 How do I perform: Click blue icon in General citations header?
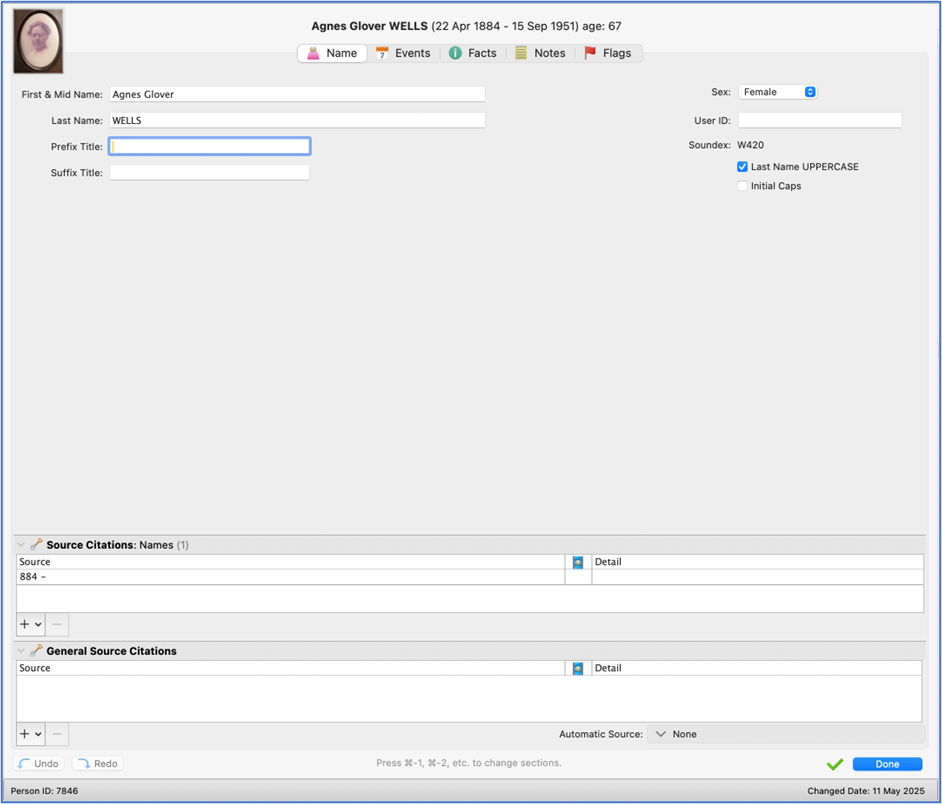pyautogui.click(x=578, y=669)
